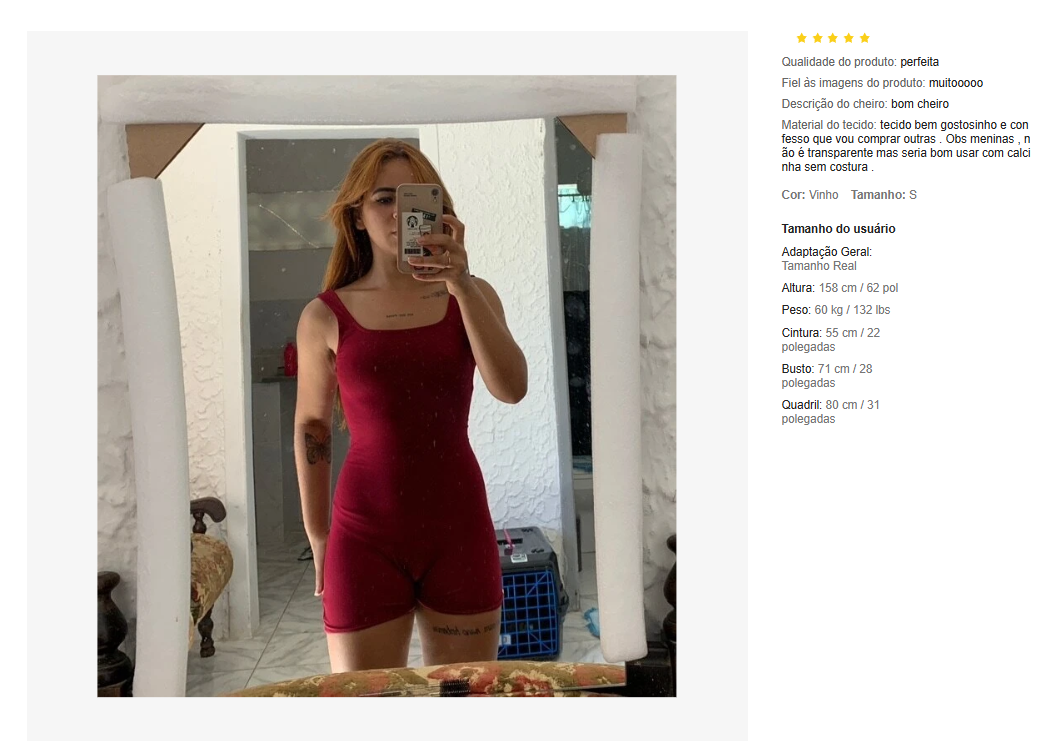Image resolution: width=1061 pixels, height=754 pixels.
Task: Click the 'Fiel às imagens do produto' line
Action: 882,83
